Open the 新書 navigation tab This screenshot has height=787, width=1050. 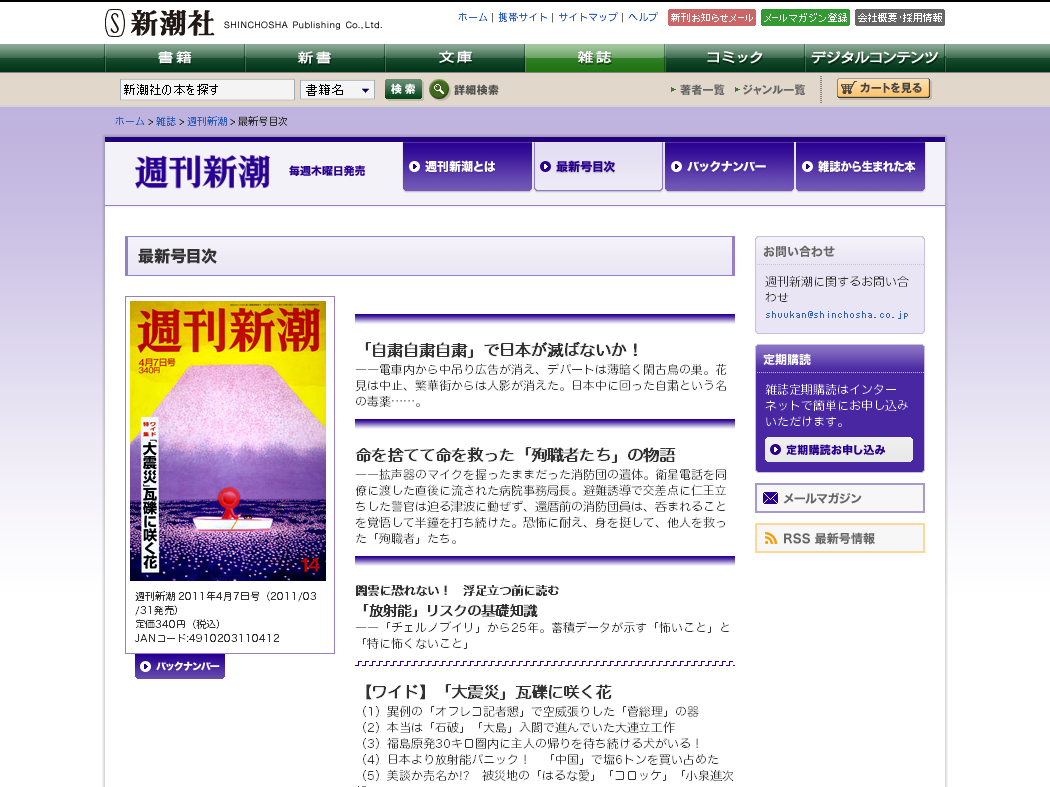coord(315,58)
